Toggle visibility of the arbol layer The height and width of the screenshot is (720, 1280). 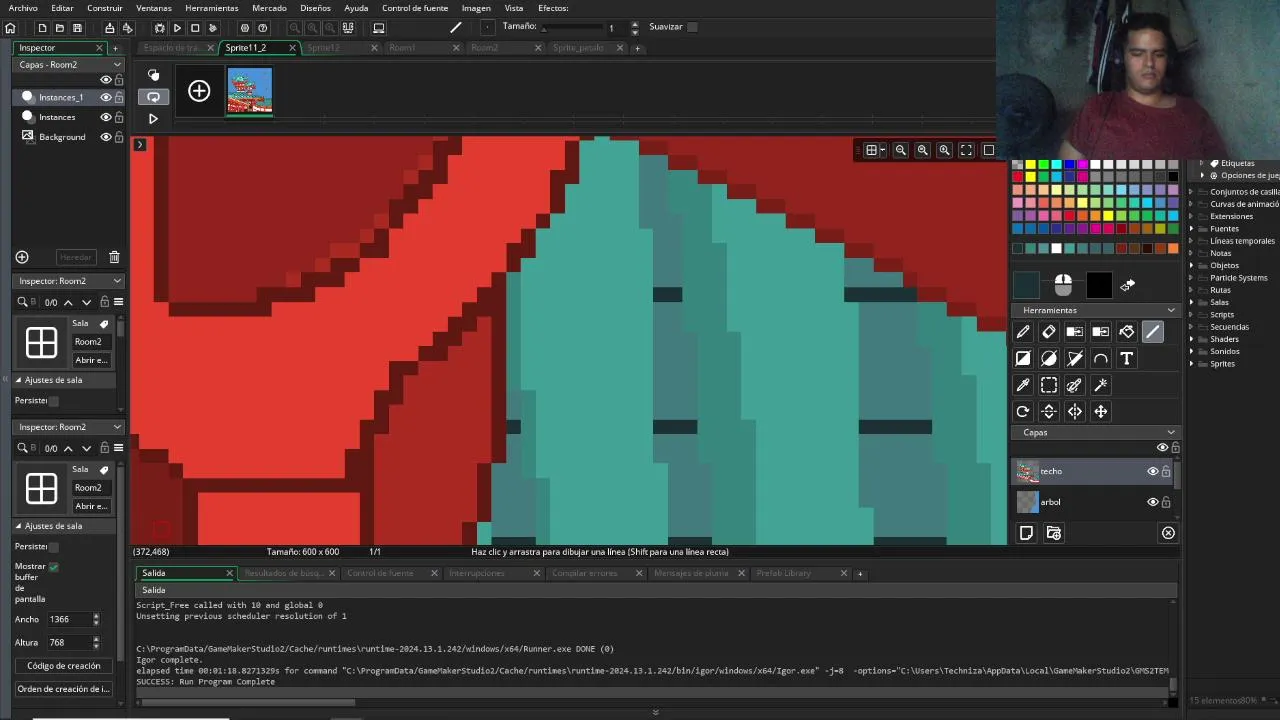pos(1152,502)
